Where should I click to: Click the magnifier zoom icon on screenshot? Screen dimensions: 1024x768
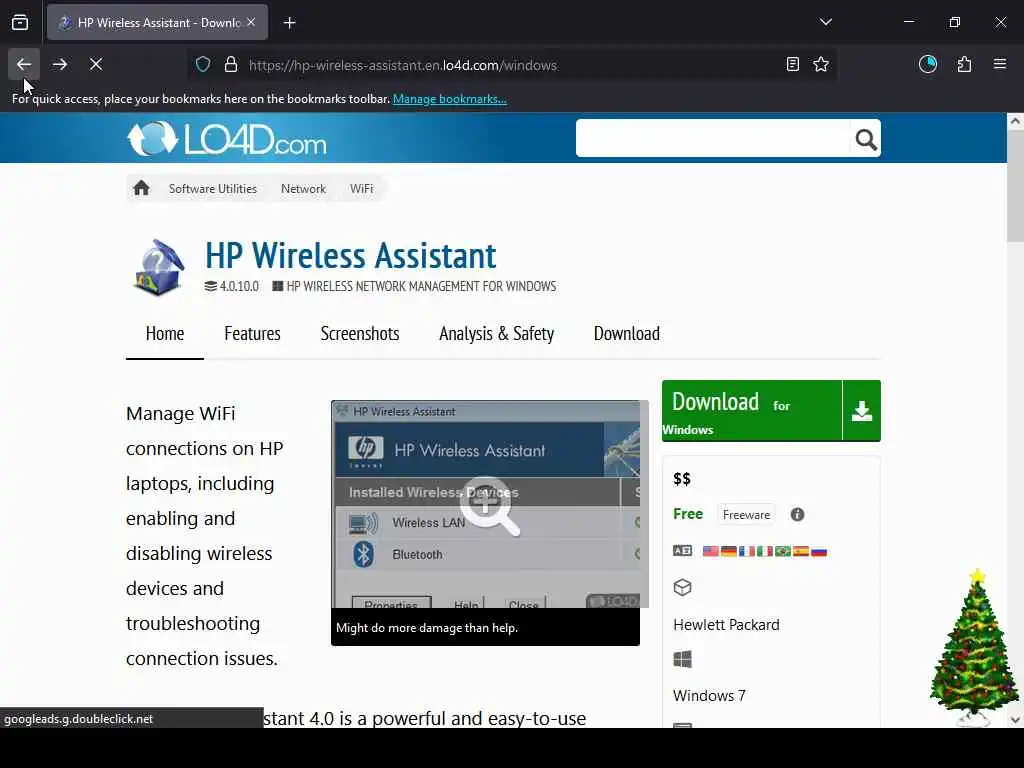(x=489, y=507)
